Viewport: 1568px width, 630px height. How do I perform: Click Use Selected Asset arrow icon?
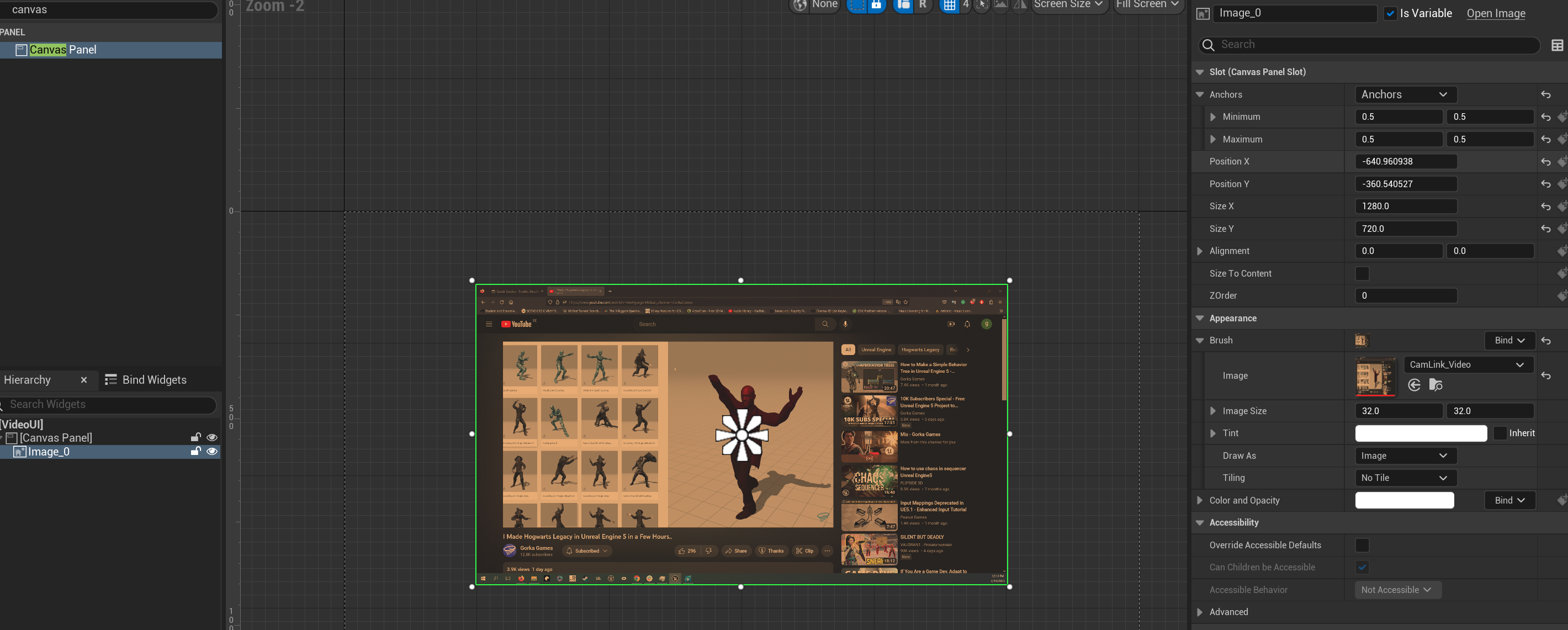[1414, 385]
